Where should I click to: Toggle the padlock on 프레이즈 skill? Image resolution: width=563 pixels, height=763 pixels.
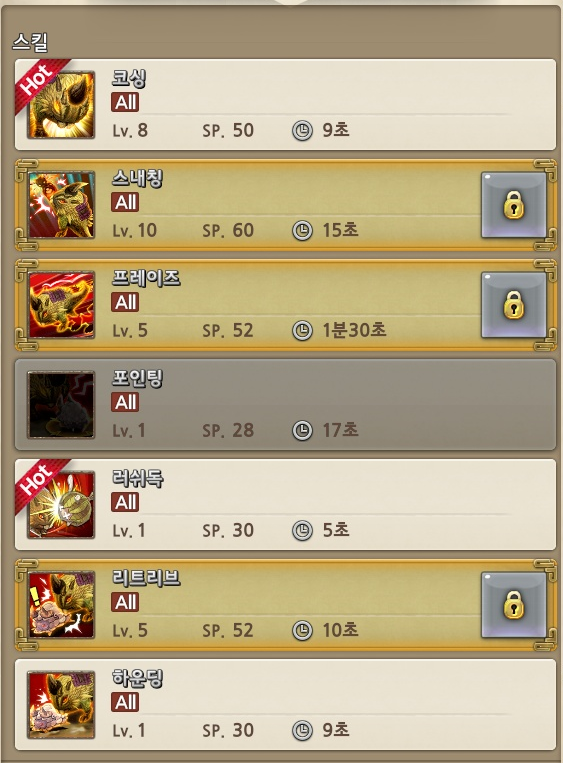click(514, 305)
